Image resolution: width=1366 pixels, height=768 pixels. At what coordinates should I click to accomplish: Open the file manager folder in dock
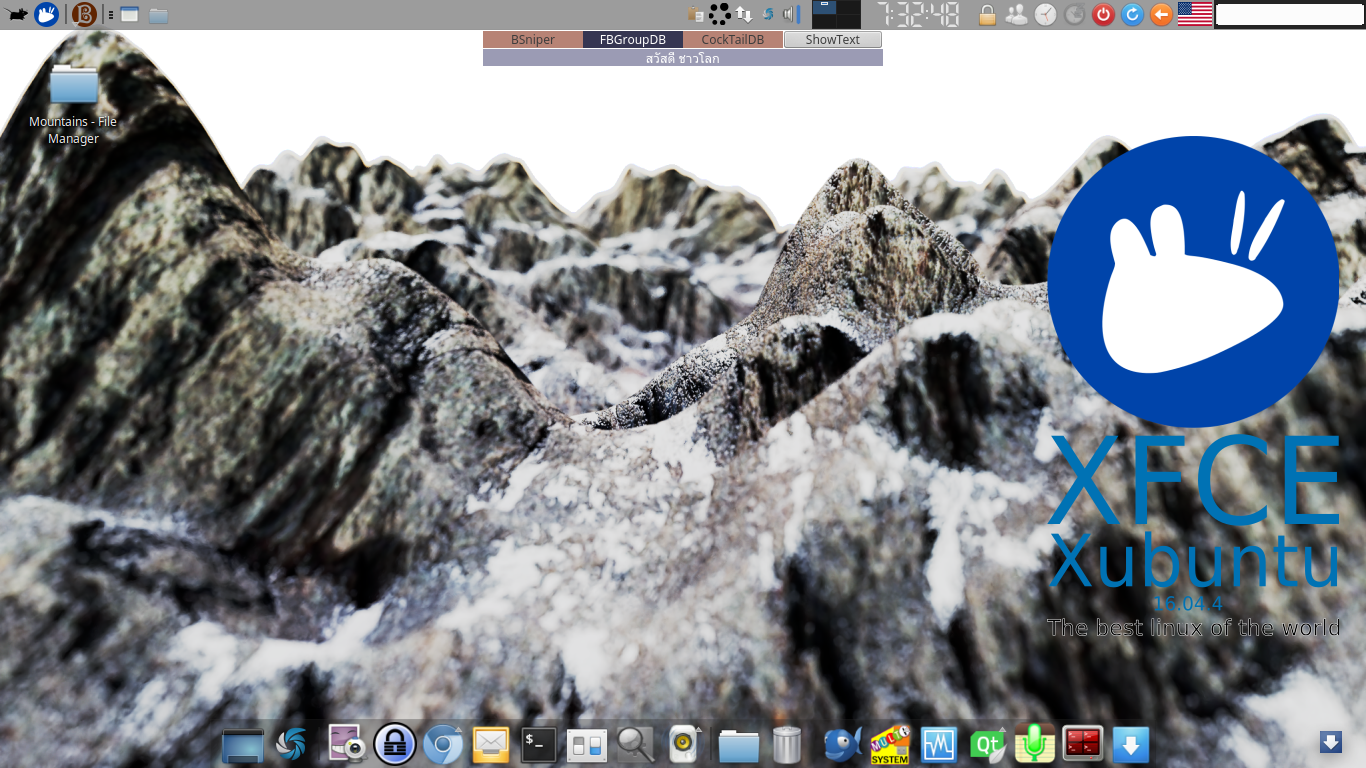[739, 745]
